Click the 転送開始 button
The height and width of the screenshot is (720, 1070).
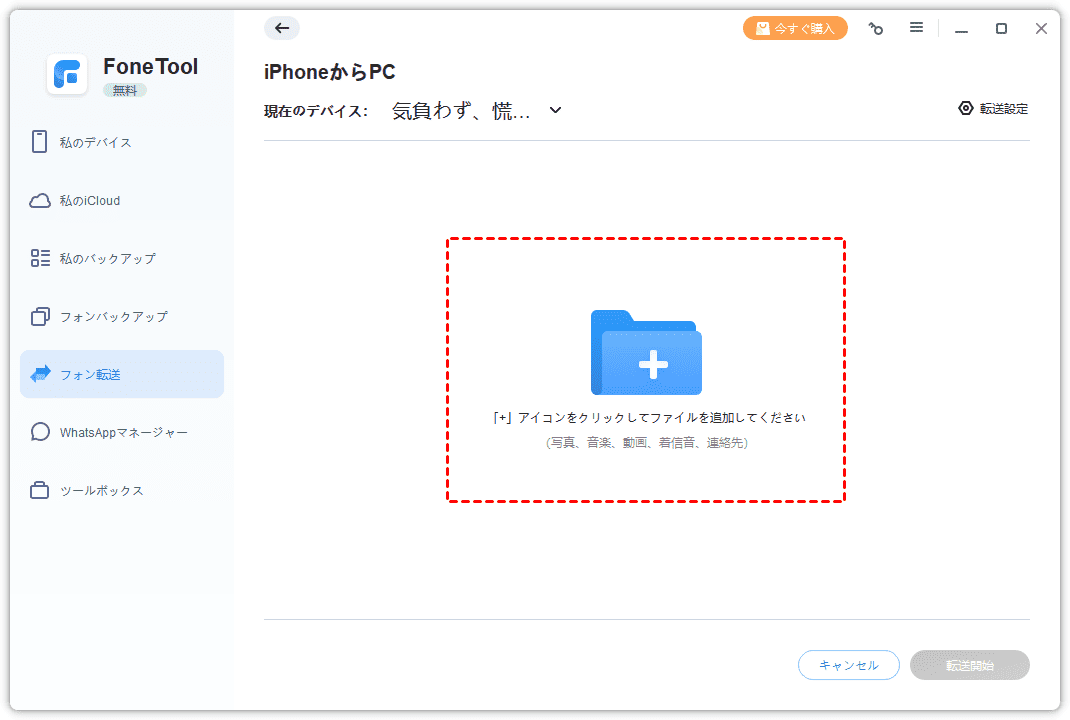pos(970,665)
